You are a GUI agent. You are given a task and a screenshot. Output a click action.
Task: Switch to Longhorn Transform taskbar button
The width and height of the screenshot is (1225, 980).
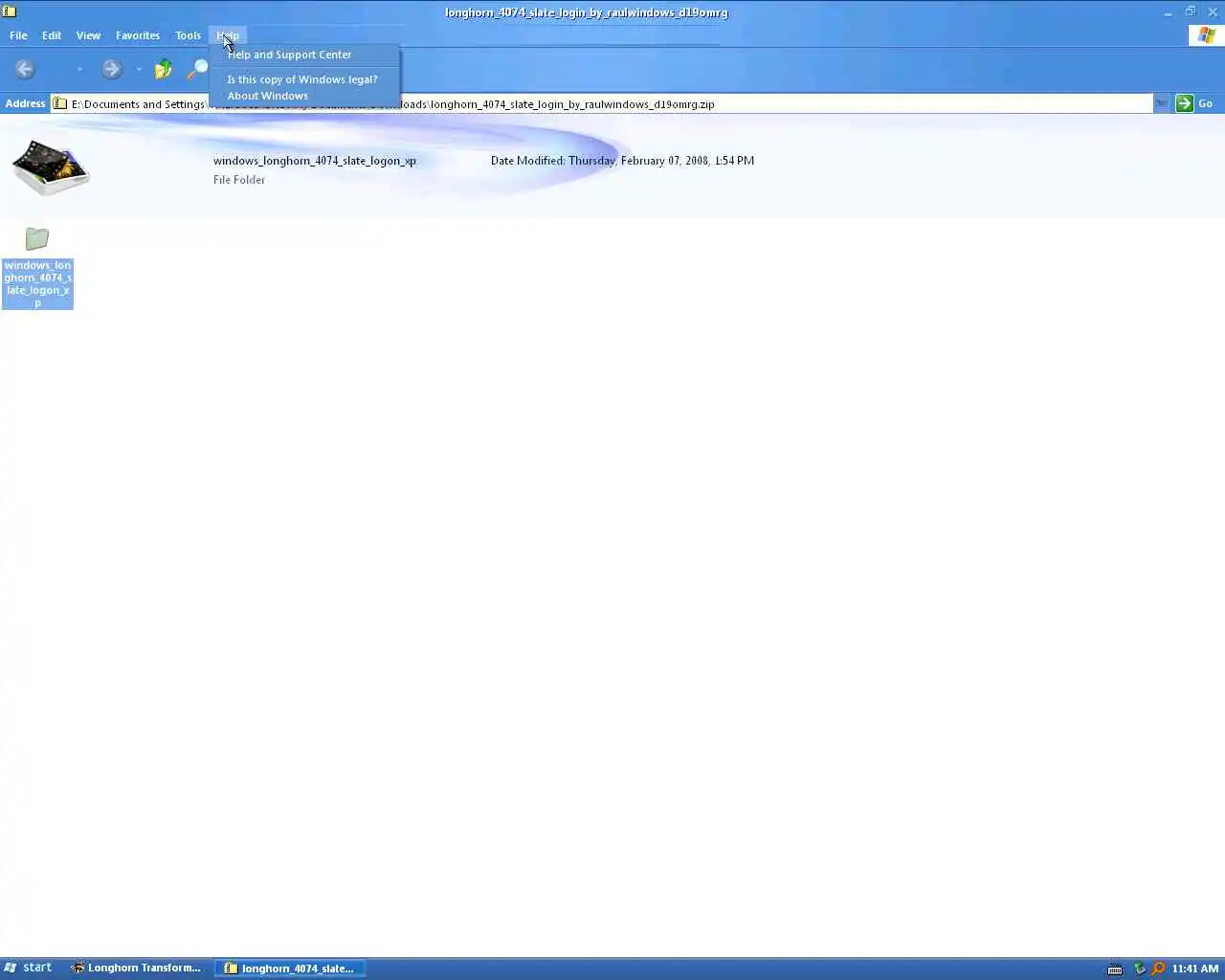[x=136, y=968]
